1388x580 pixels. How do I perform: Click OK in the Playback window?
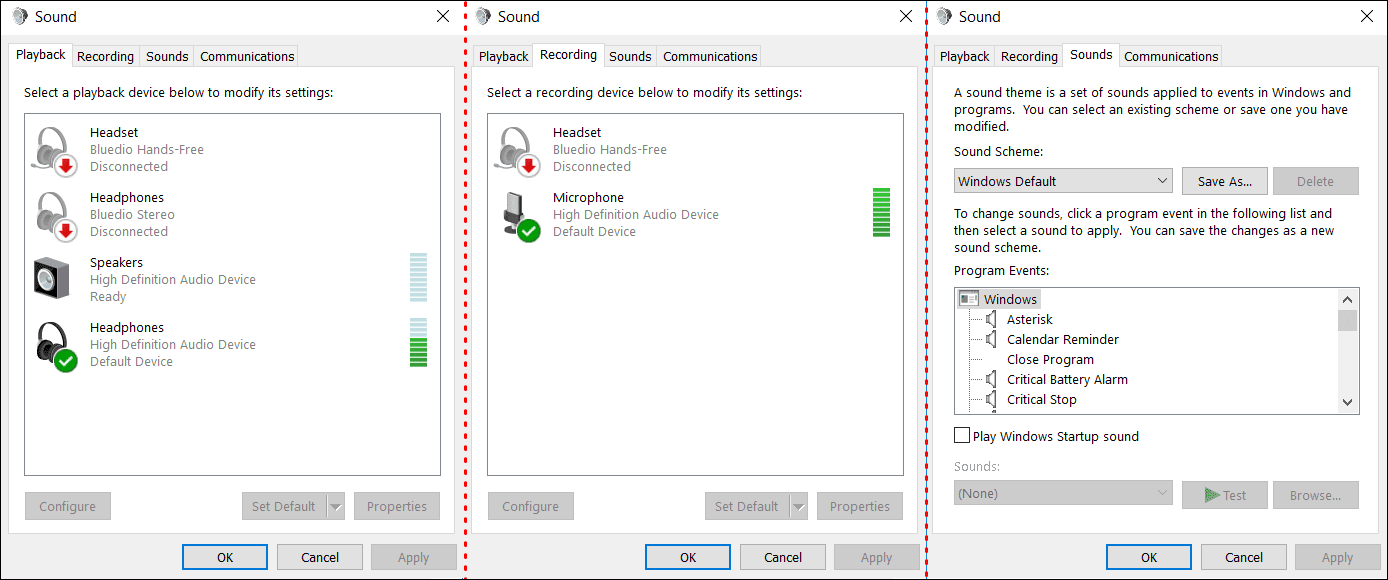225,557
